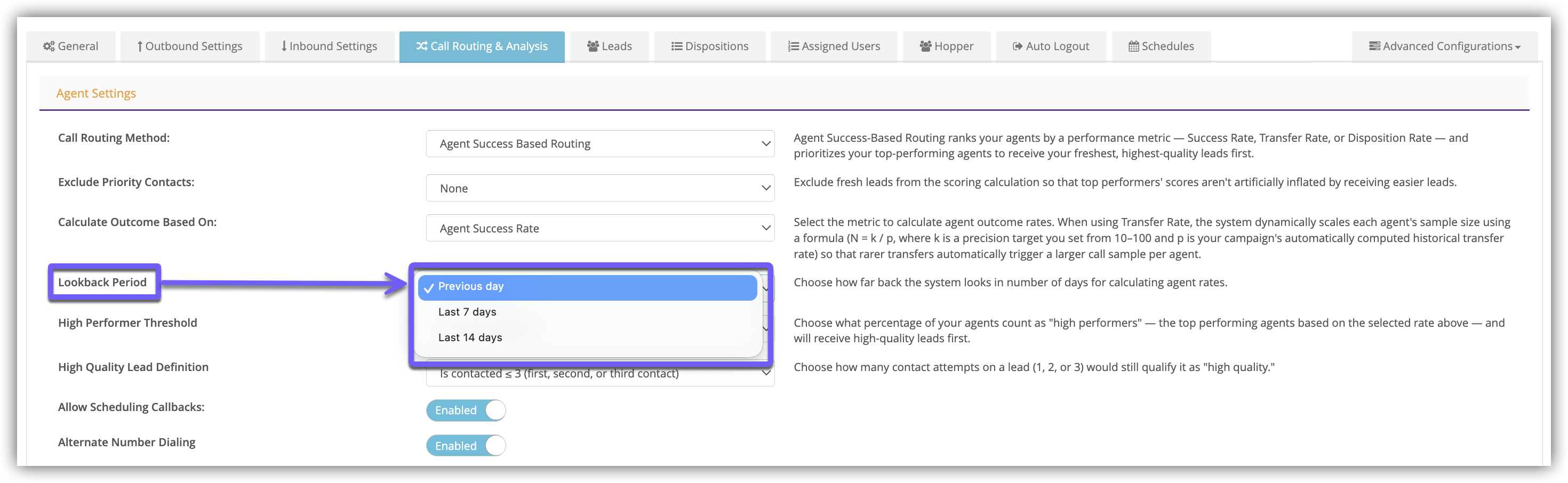1568x483 pixels.
Task: Expand the Exclude Priority Contacts dropdown
Action: pos(600,188)
